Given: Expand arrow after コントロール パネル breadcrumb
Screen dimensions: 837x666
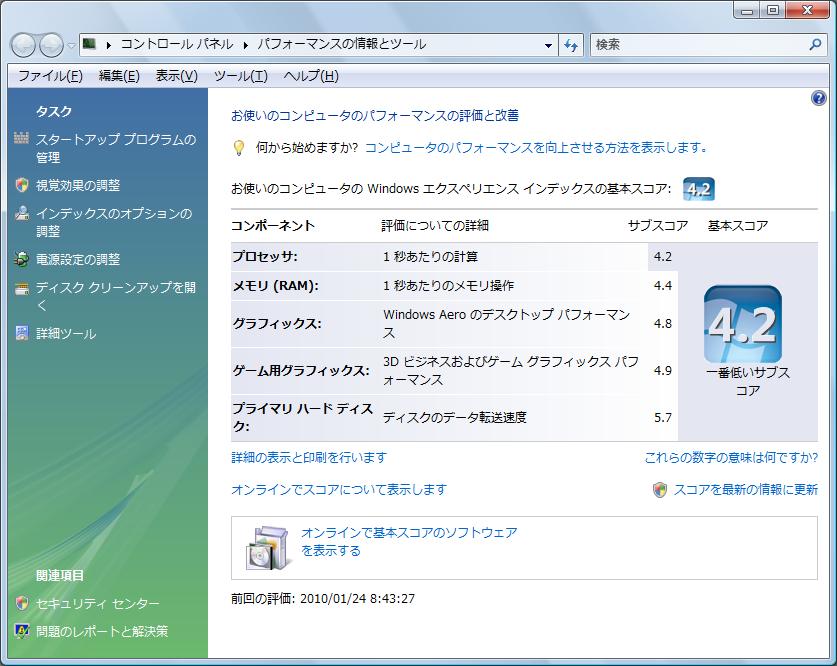Looking at the screenshot, I should pyautogui.click(x=246, y=45).
